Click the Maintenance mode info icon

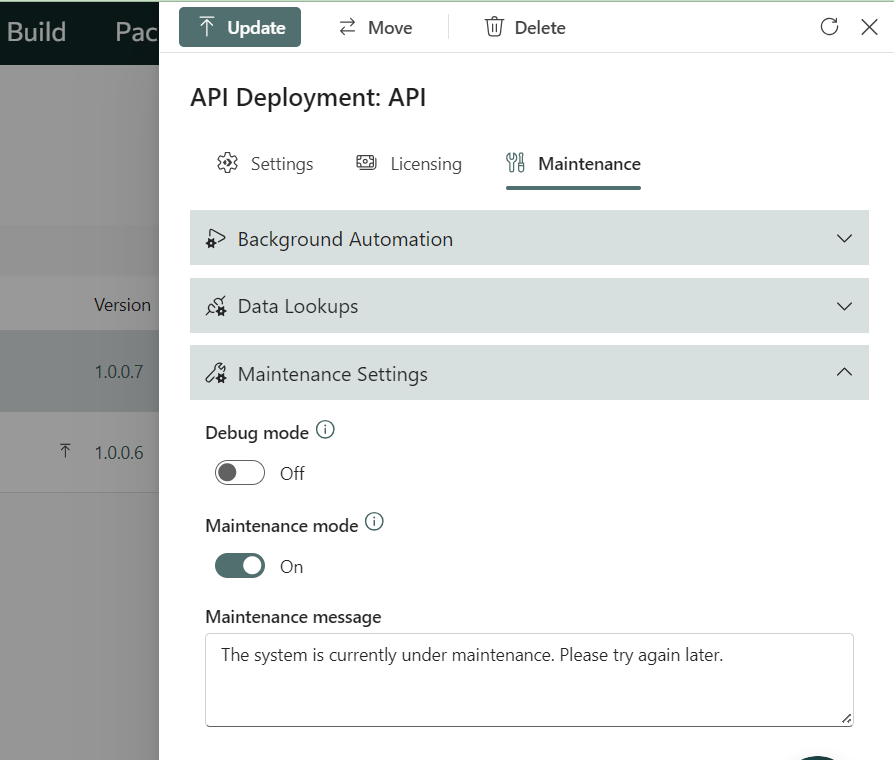[374, 523]
